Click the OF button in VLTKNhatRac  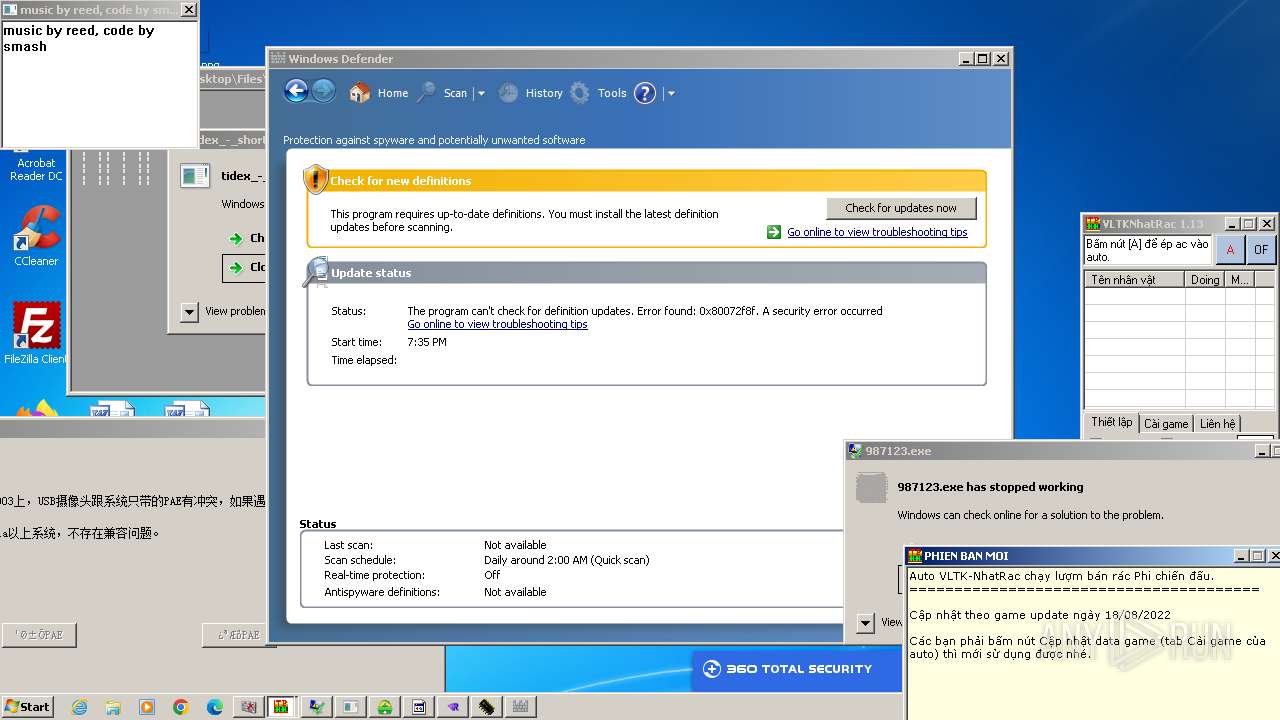[1261, 250]
